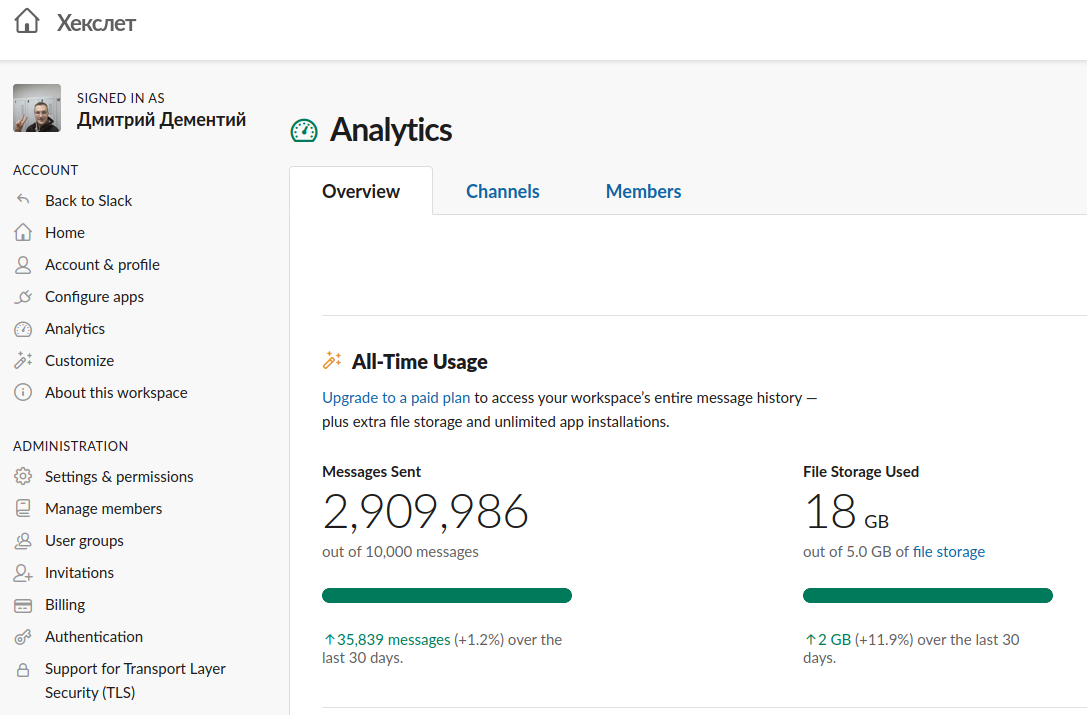
Task: Click the Manage members book icon
Action: [23, 508]
